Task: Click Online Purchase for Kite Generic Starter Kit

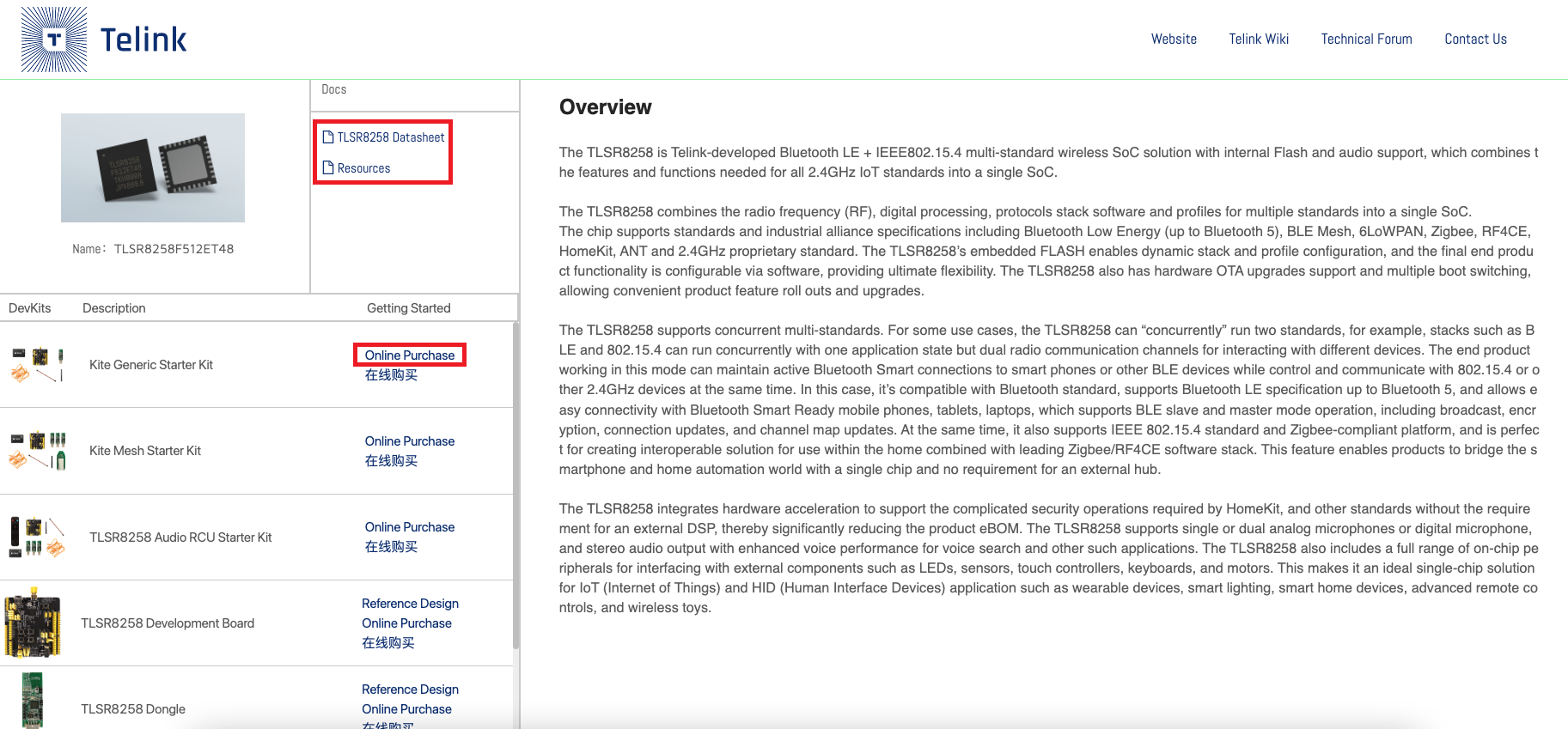Action: (x=410, y=355)
